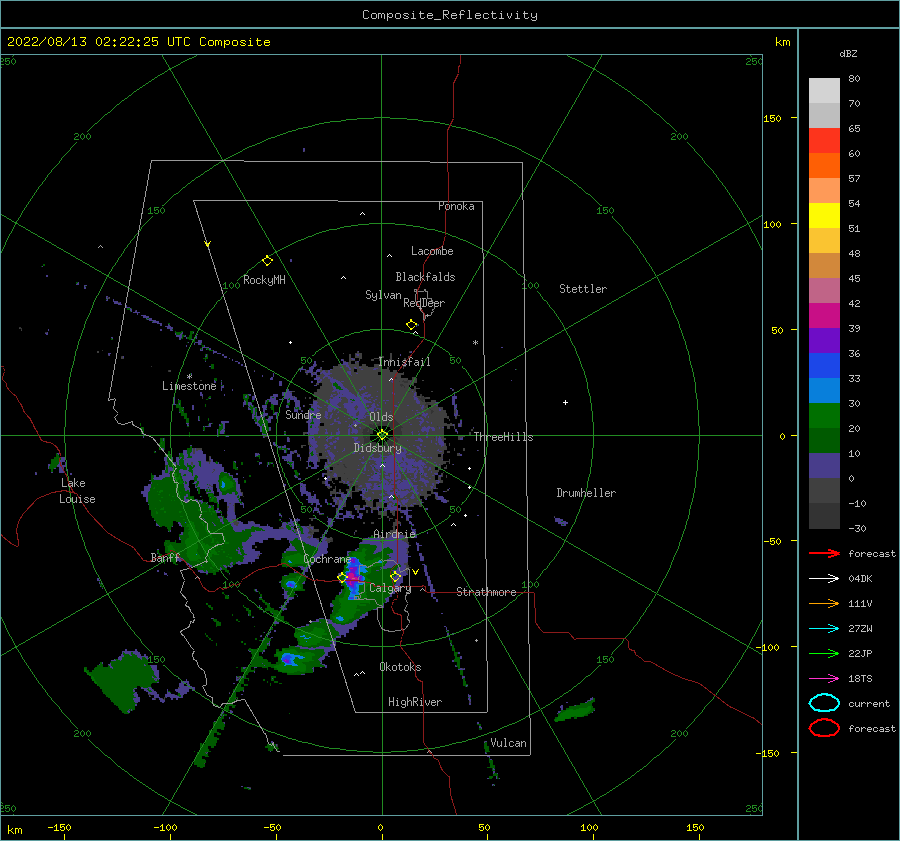Viewport: 900px width, 841px height.
Task: Click the RedDeer city label
Action: 424,303
